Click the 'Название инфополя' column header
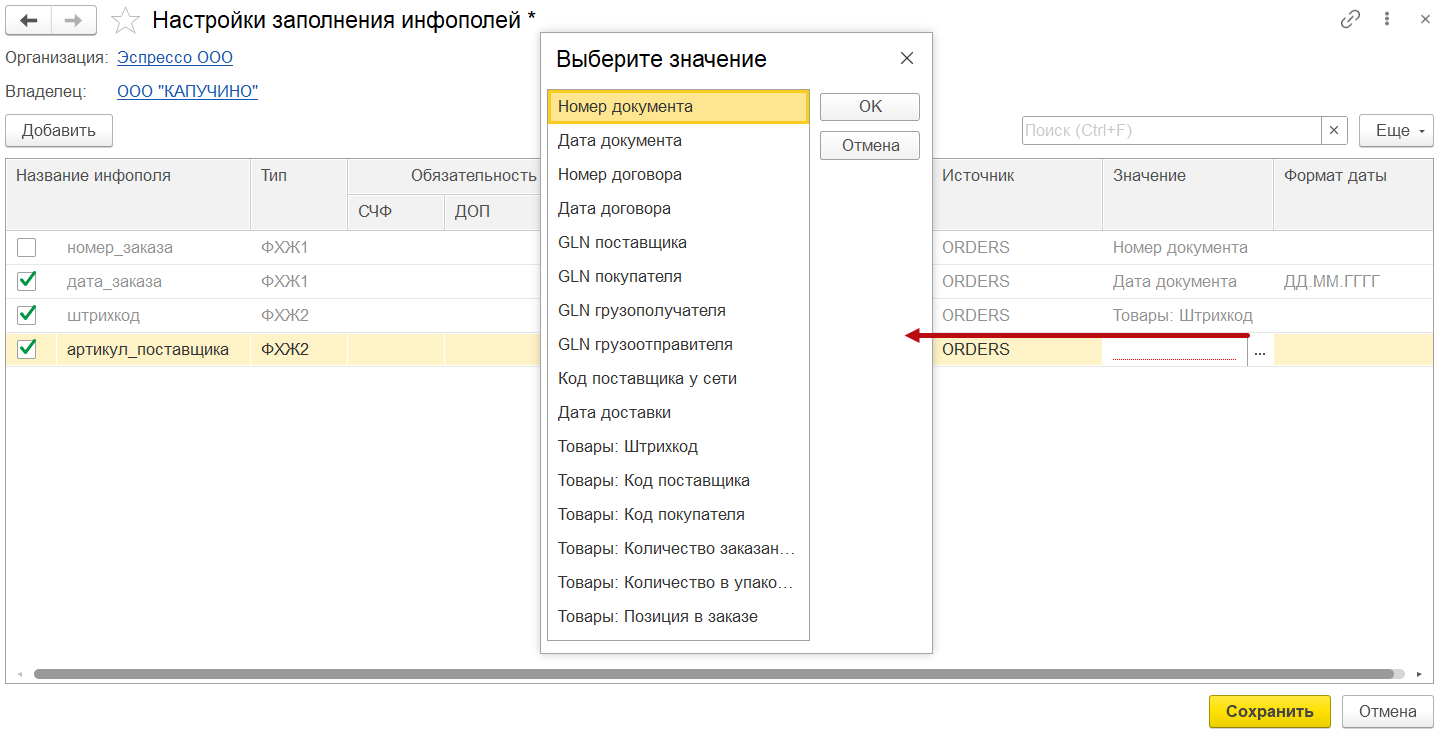Image resolution: width=1443 pixels, height=735 pixels. click(x=128, y=194)
